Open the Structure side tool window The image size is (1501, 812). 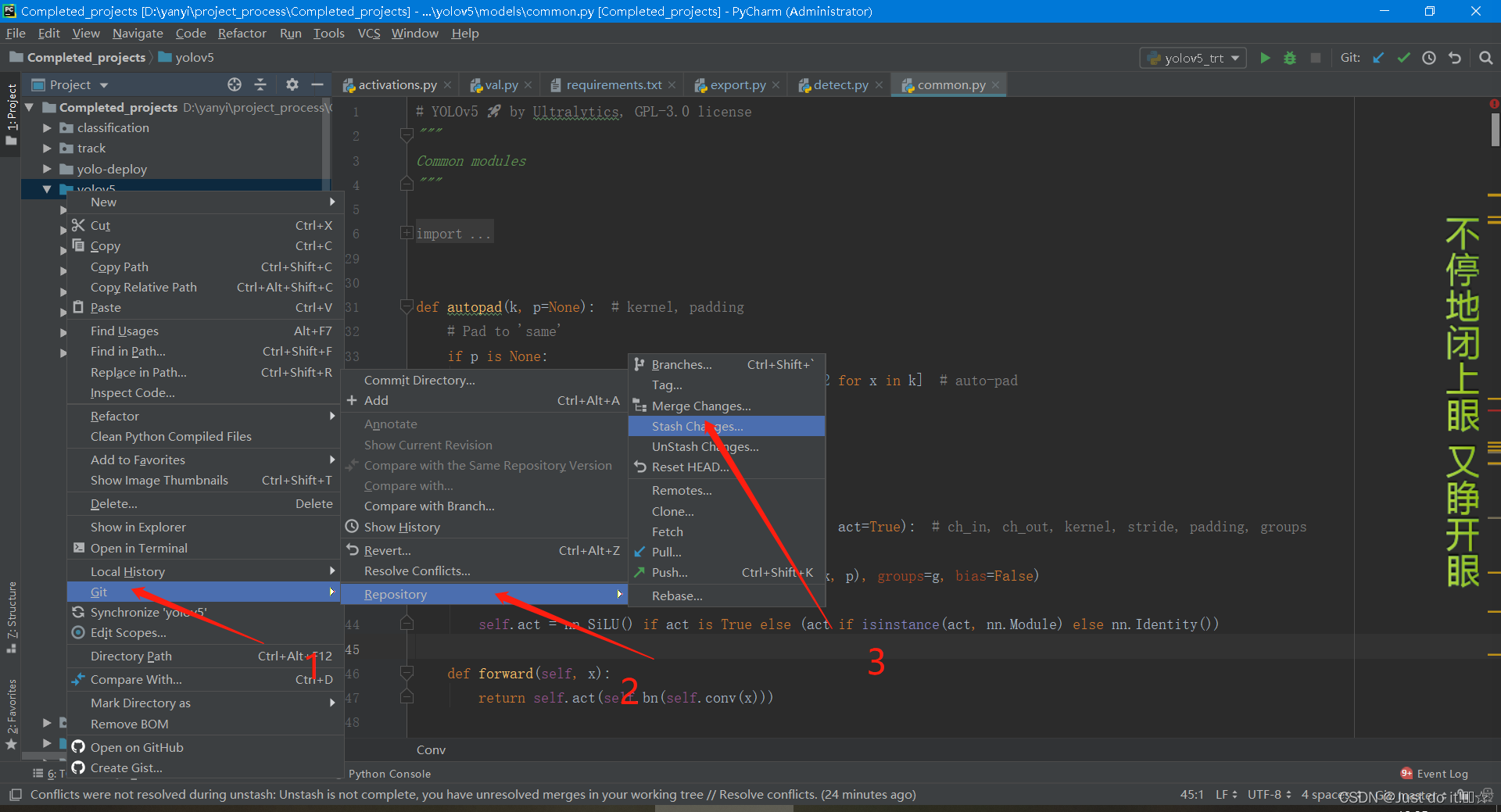click(x=12, y=617)
